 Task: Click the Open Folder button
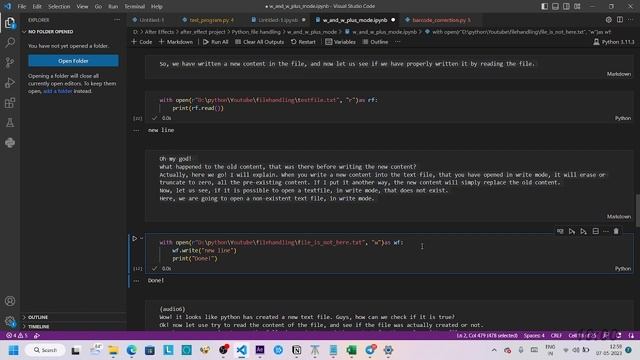(x=73, y=61)
